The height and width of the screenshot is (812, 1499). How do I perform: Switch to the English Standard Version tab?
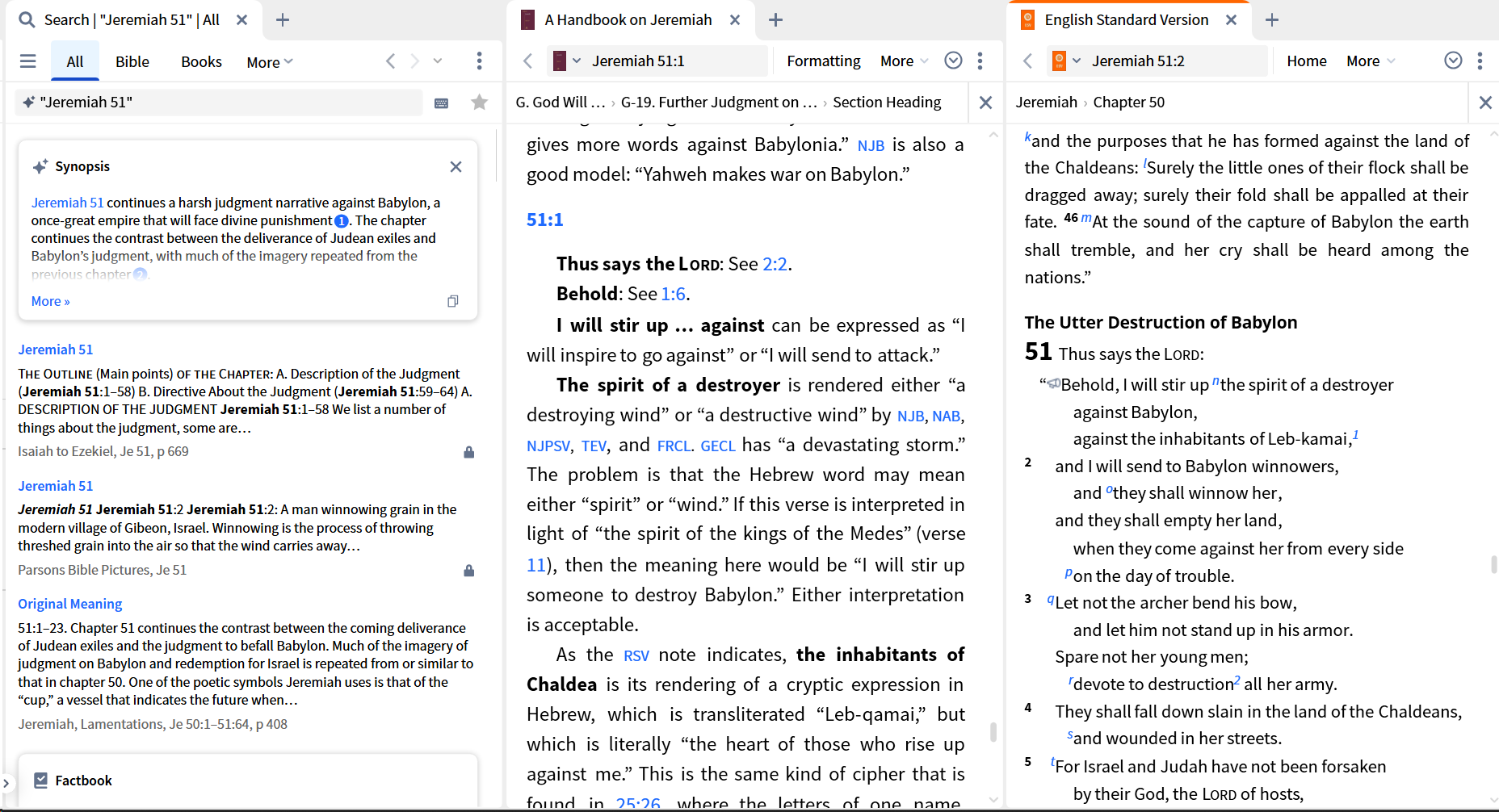1127,20
